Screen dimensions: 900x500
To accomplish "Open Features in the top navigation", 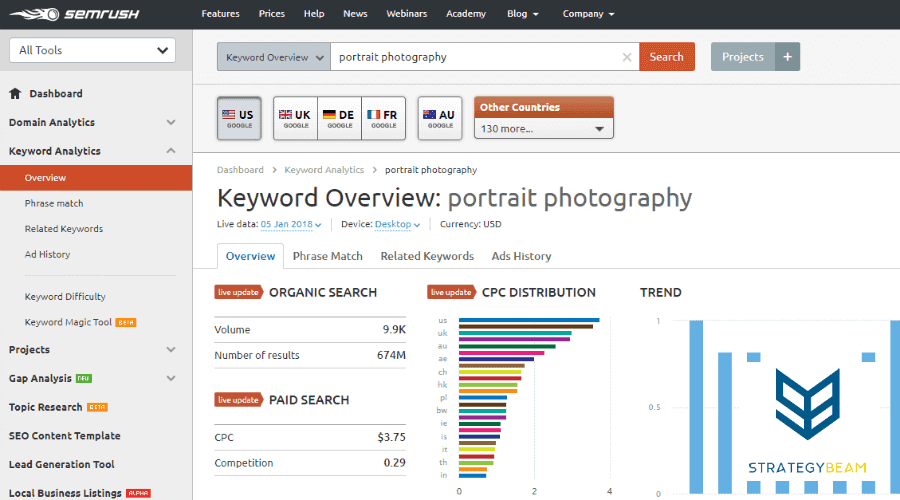I will 220,14.
